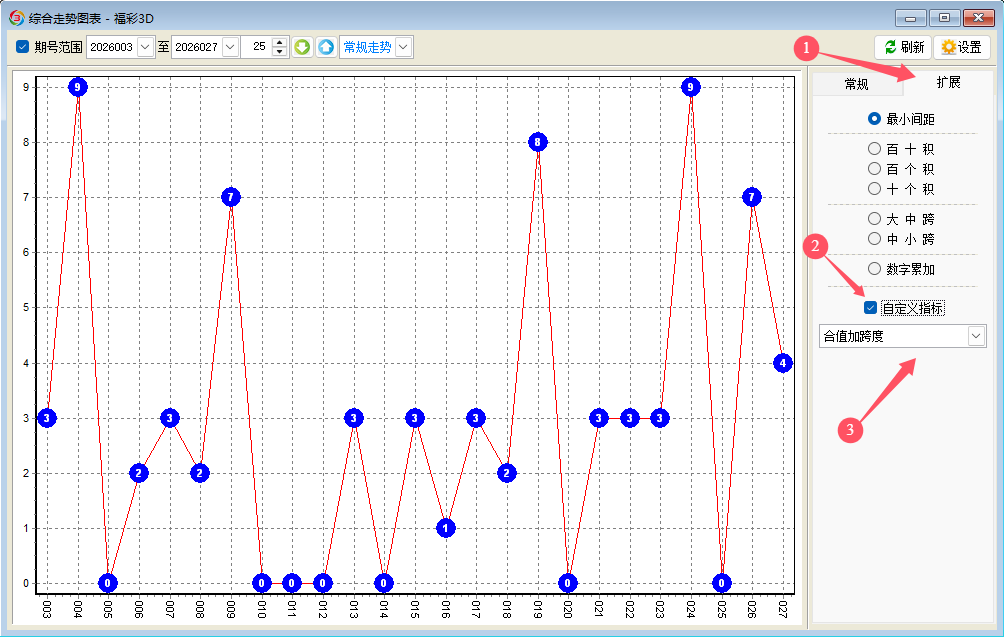Viewport: 1004px width, 637px height.
Task: Click the green down-arrow icon in toolbar
Action: click(x=302, y=47)
